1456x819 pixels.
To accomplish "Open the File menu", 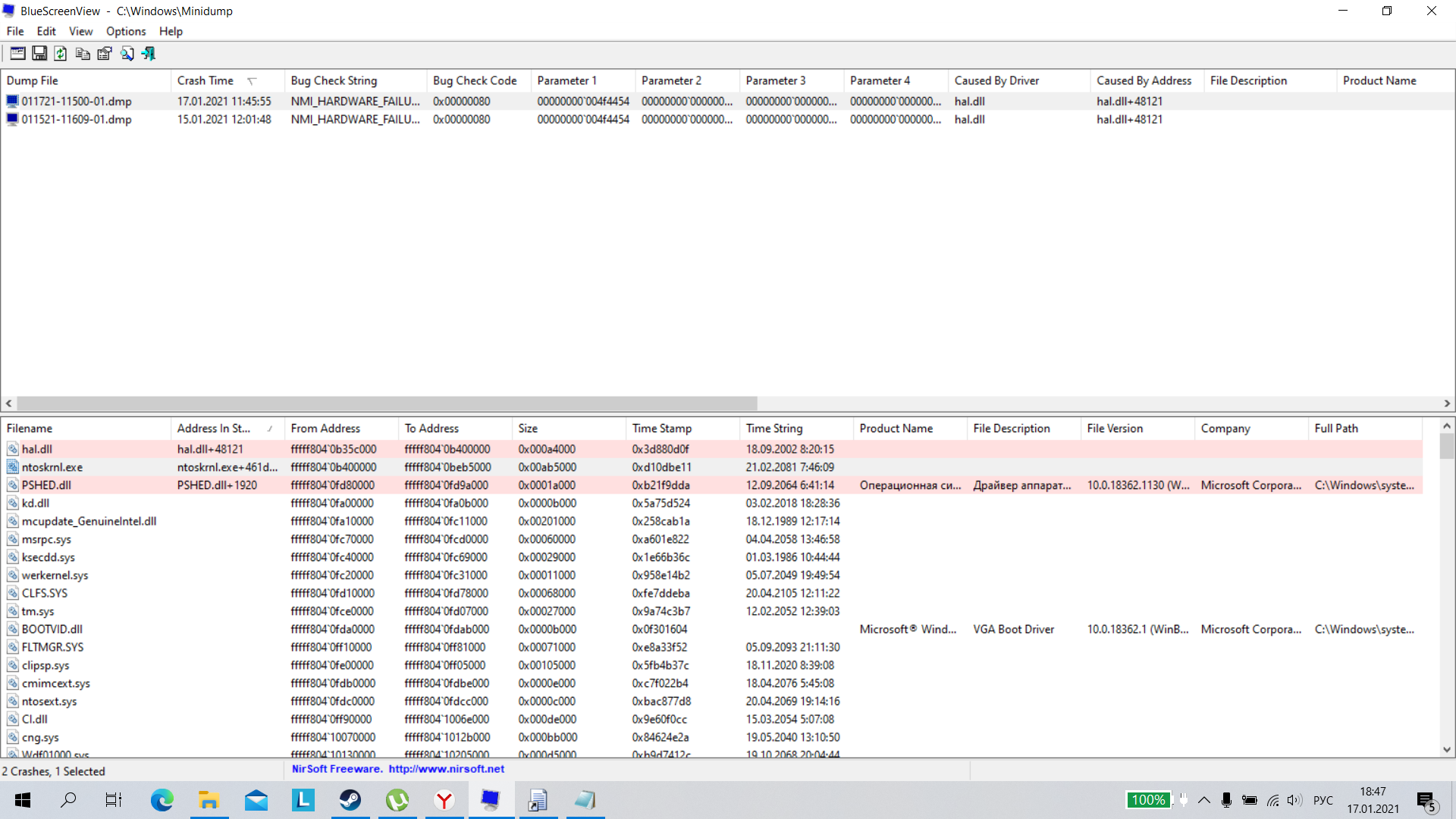I will point(15,31).
